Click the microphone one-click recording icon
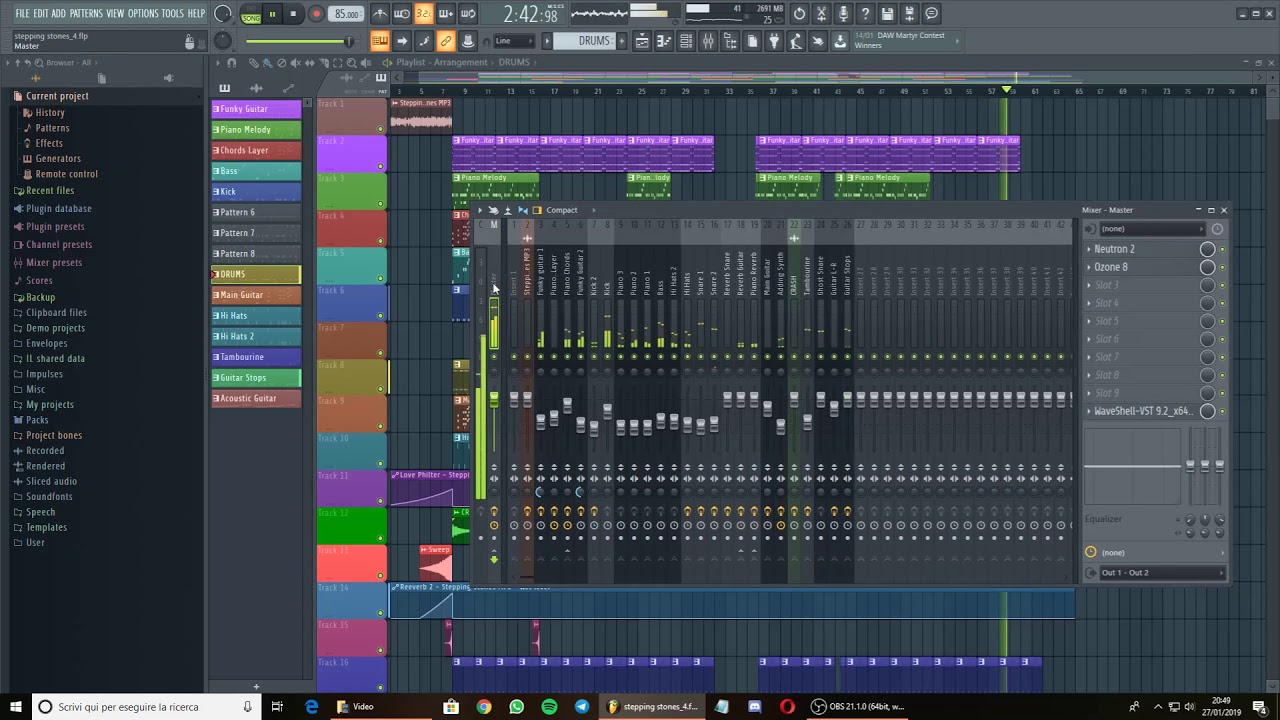The image size is (1280, 720). tap(843, 14)
